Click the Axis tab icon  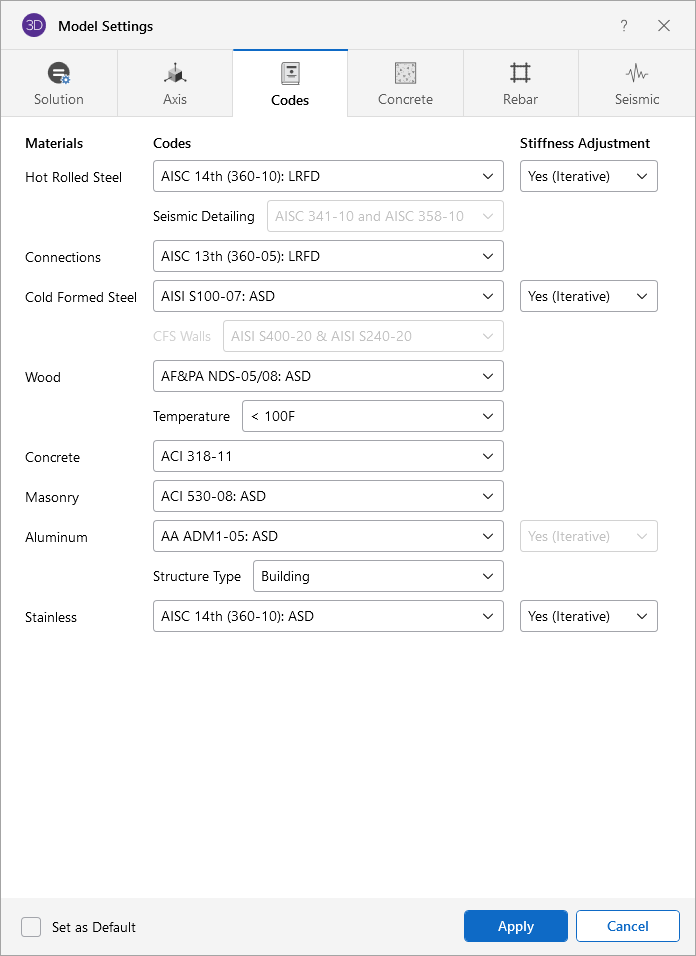coord(175,74)
